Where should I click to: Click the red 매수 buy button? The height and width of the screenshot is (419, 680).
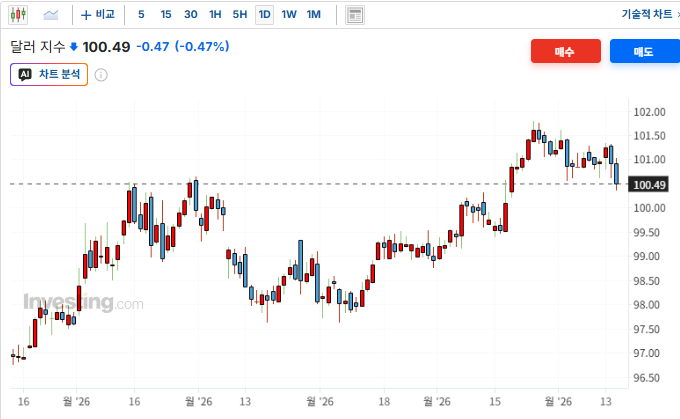click(566, 51)
